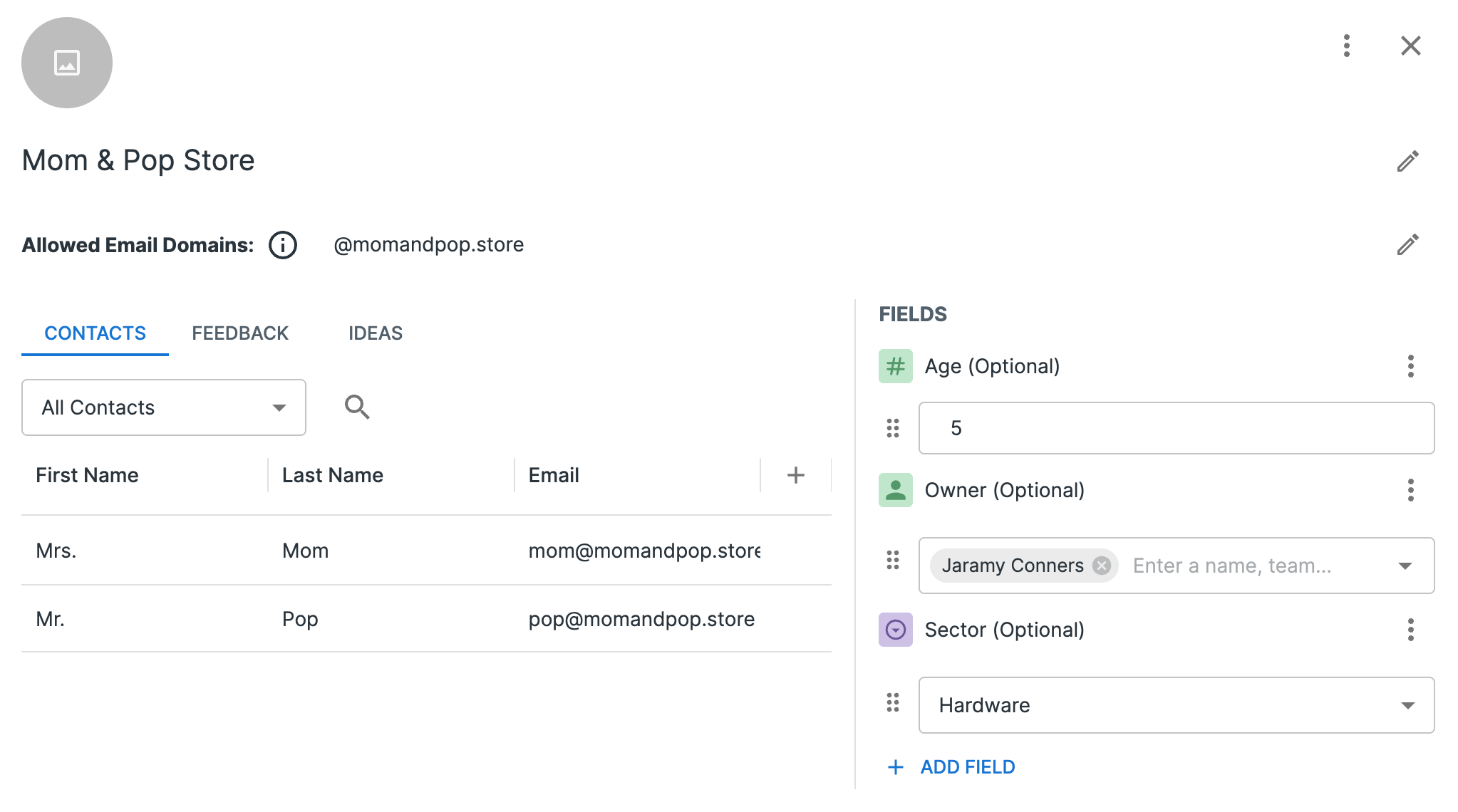Show info about Allowed Email Domains
This screenshot has height=812, width=1458.
[x=283, y=245]
